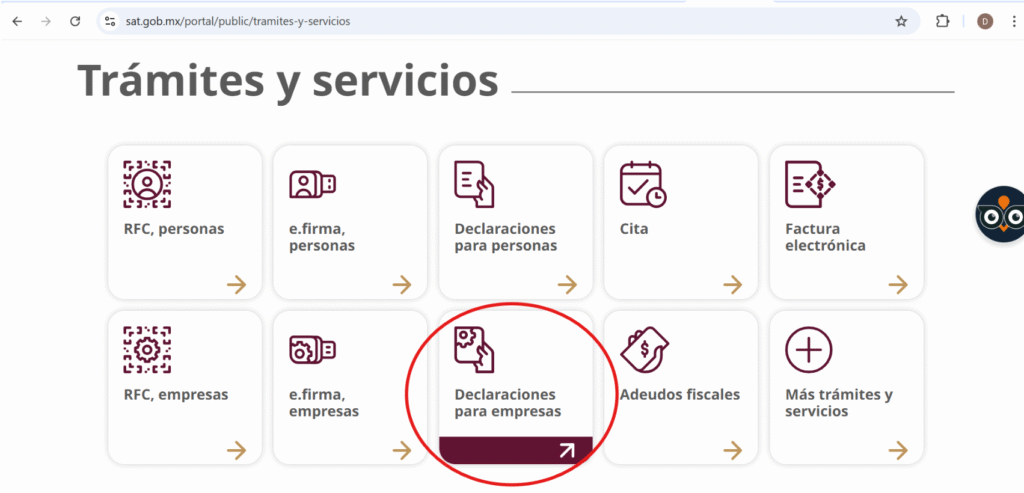Click the Adeudos fiscales money icon
Image resolution: width=1024 pixels, height=493 pixels.
click(644, 349)
